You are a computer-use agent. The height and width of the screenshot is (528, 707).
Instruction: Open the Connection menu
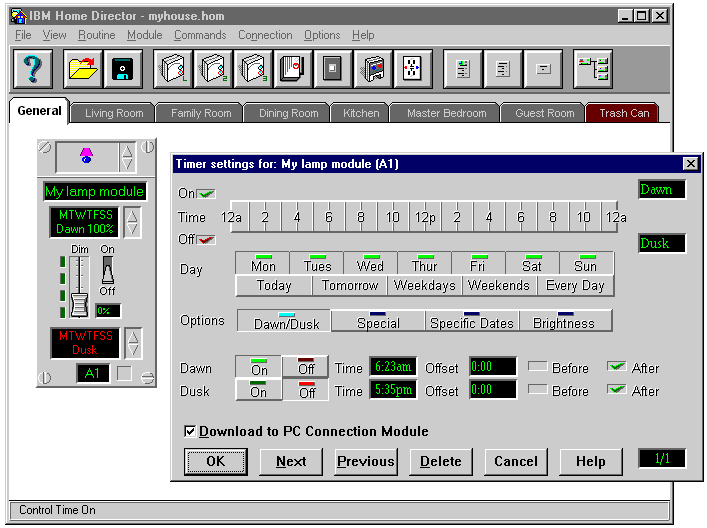click(265, 35)
